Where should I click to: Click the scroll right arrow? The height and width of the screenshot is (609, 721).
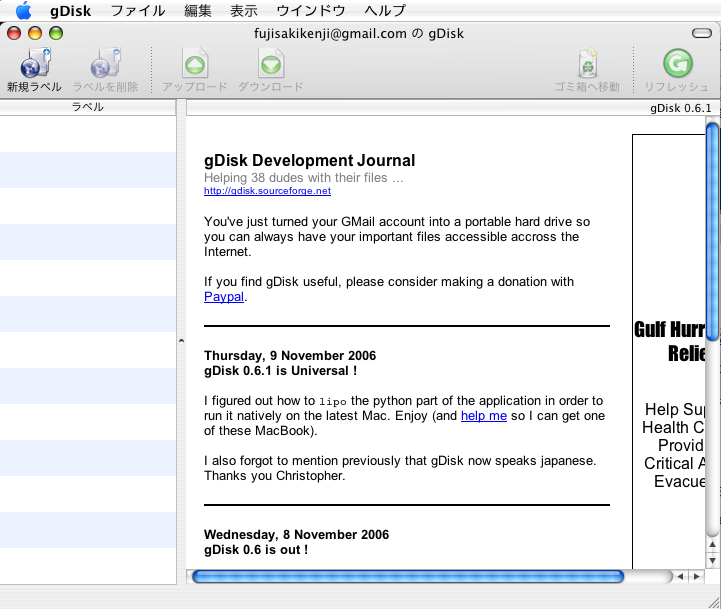[x=696, y=576]
